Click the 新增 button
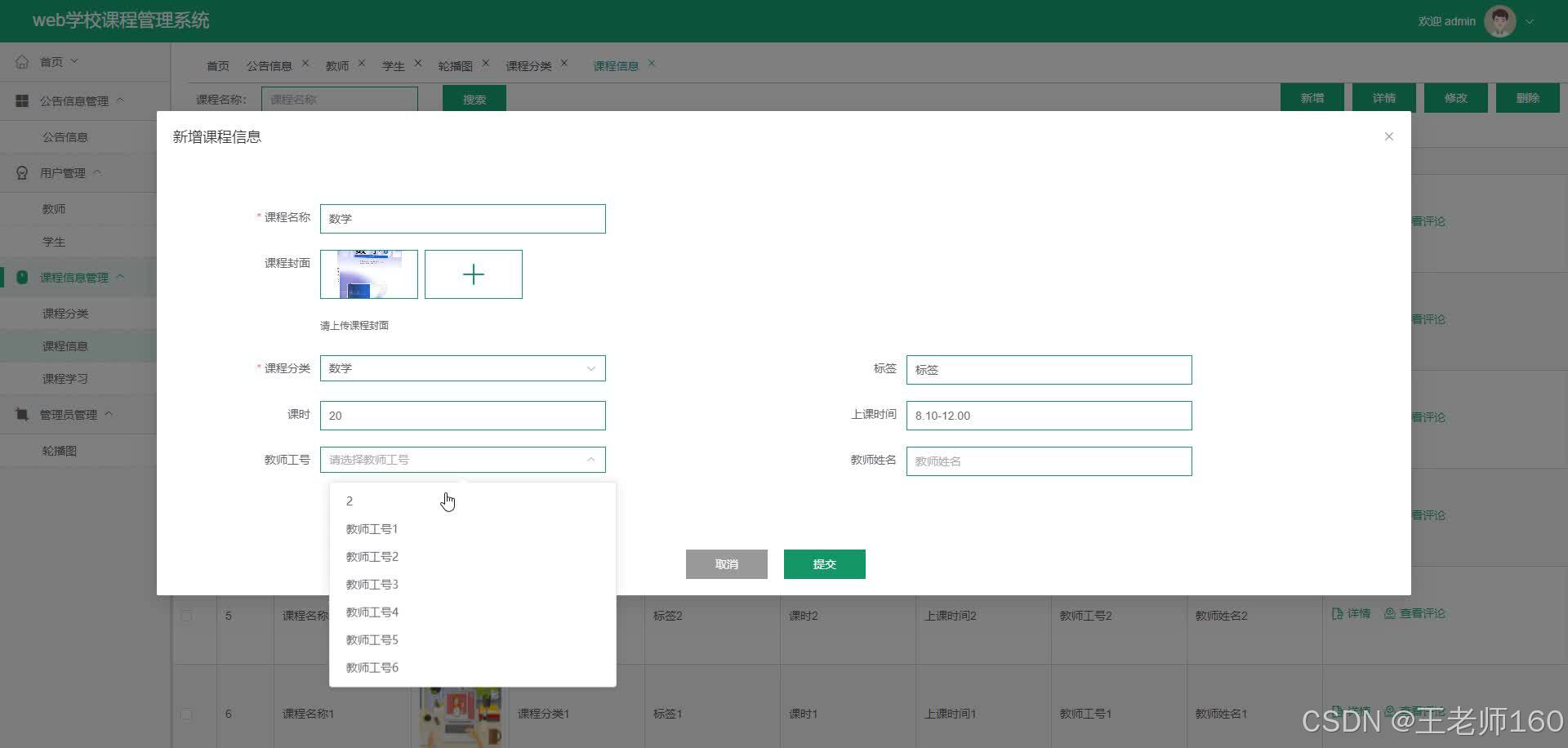Screen dimensions: 1568x748 [1312, 98]
